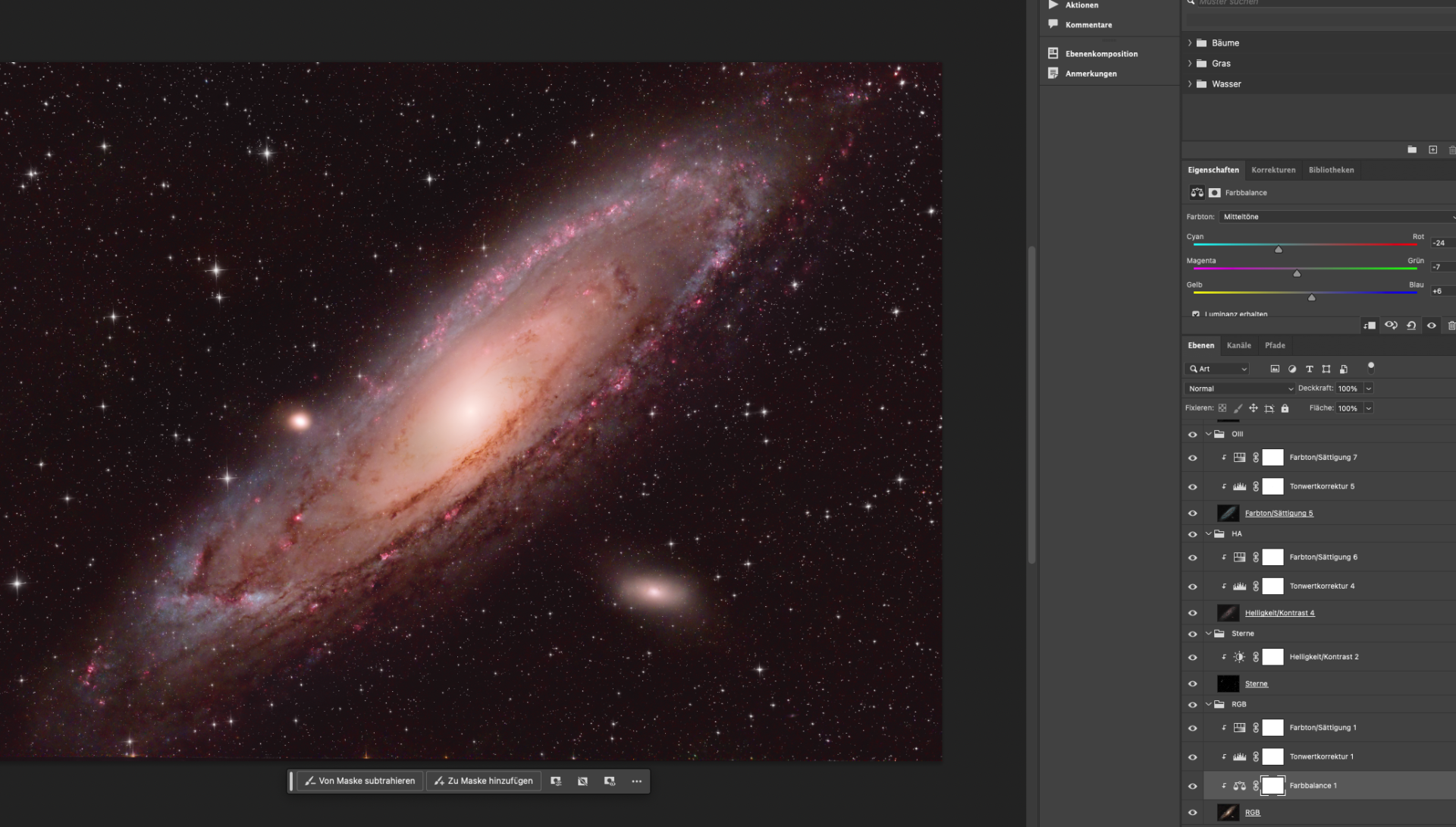
Task: Select the RGB layer thumbnail
Action: click(1228, 813)
